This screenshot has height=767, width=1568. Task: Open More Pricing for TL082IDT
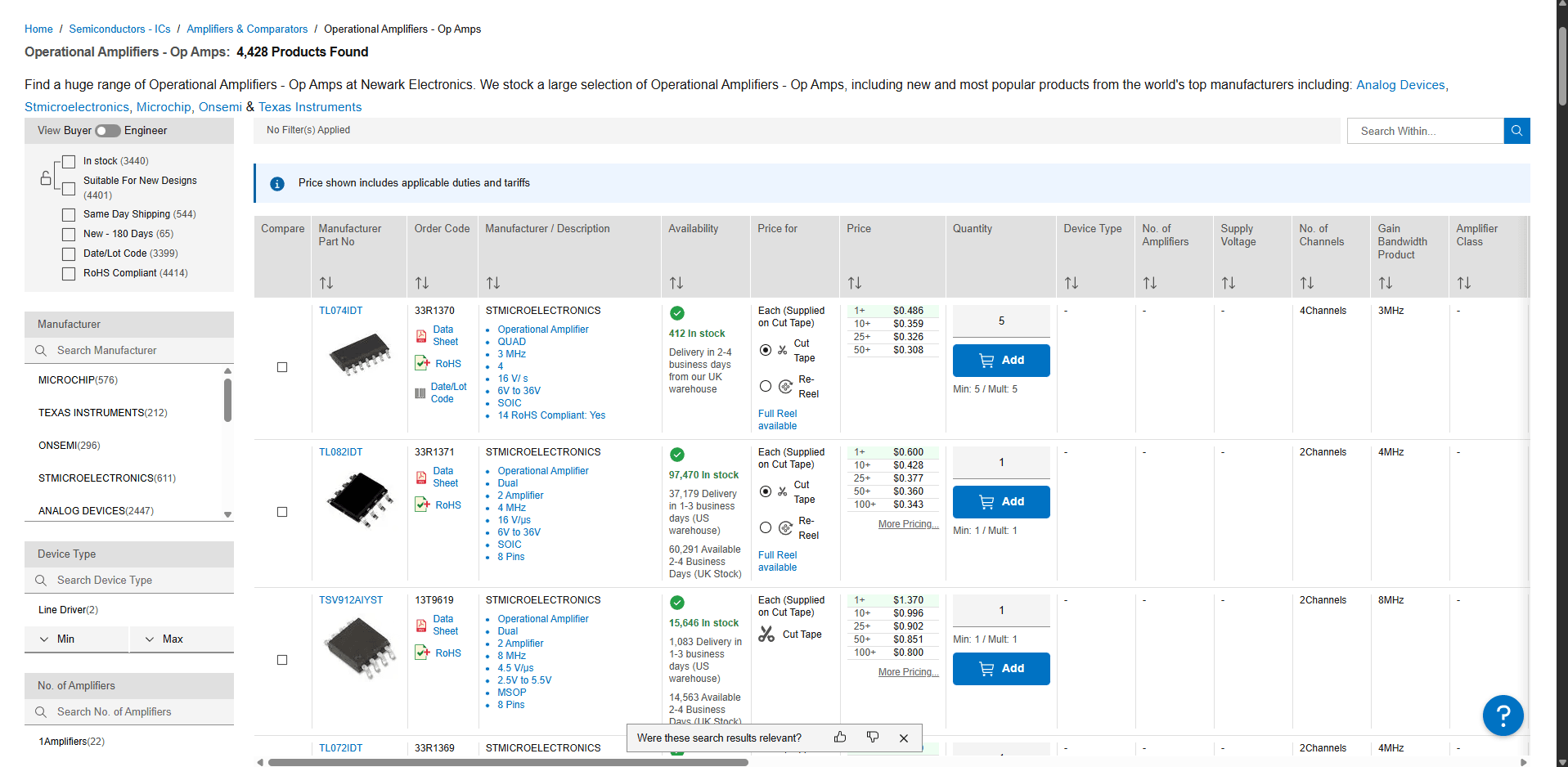[x=908, y=524]
